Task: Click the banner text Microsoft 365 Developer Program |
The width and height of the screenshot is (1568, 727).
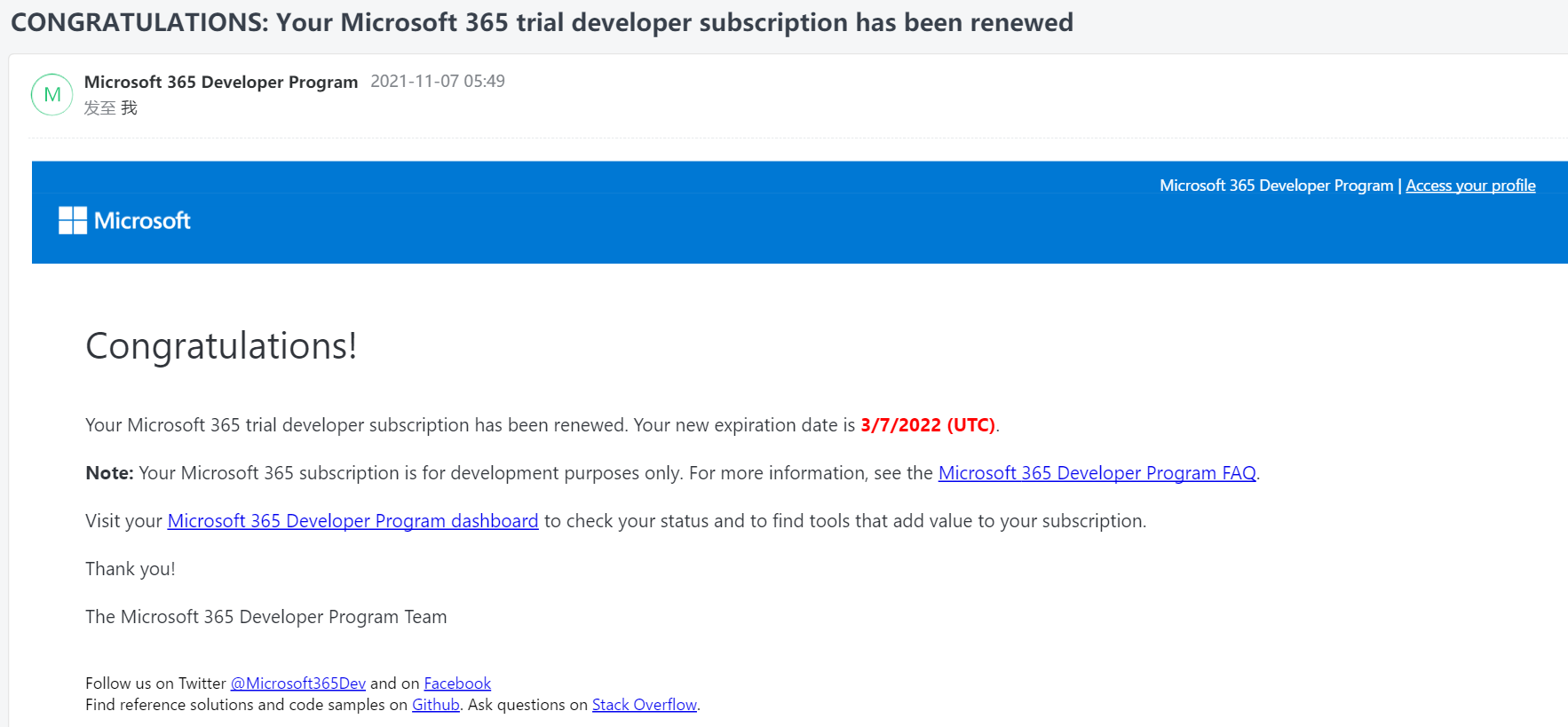Action: 1280,186
